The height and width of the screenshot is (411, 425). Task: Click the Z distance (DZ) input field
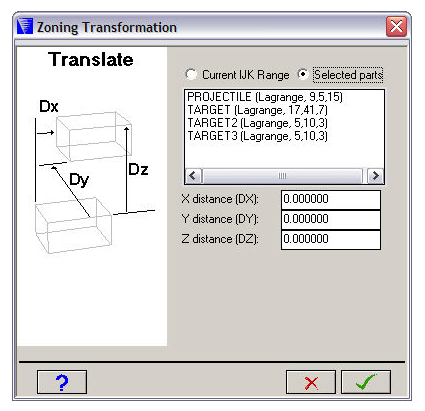coord(331,239)
